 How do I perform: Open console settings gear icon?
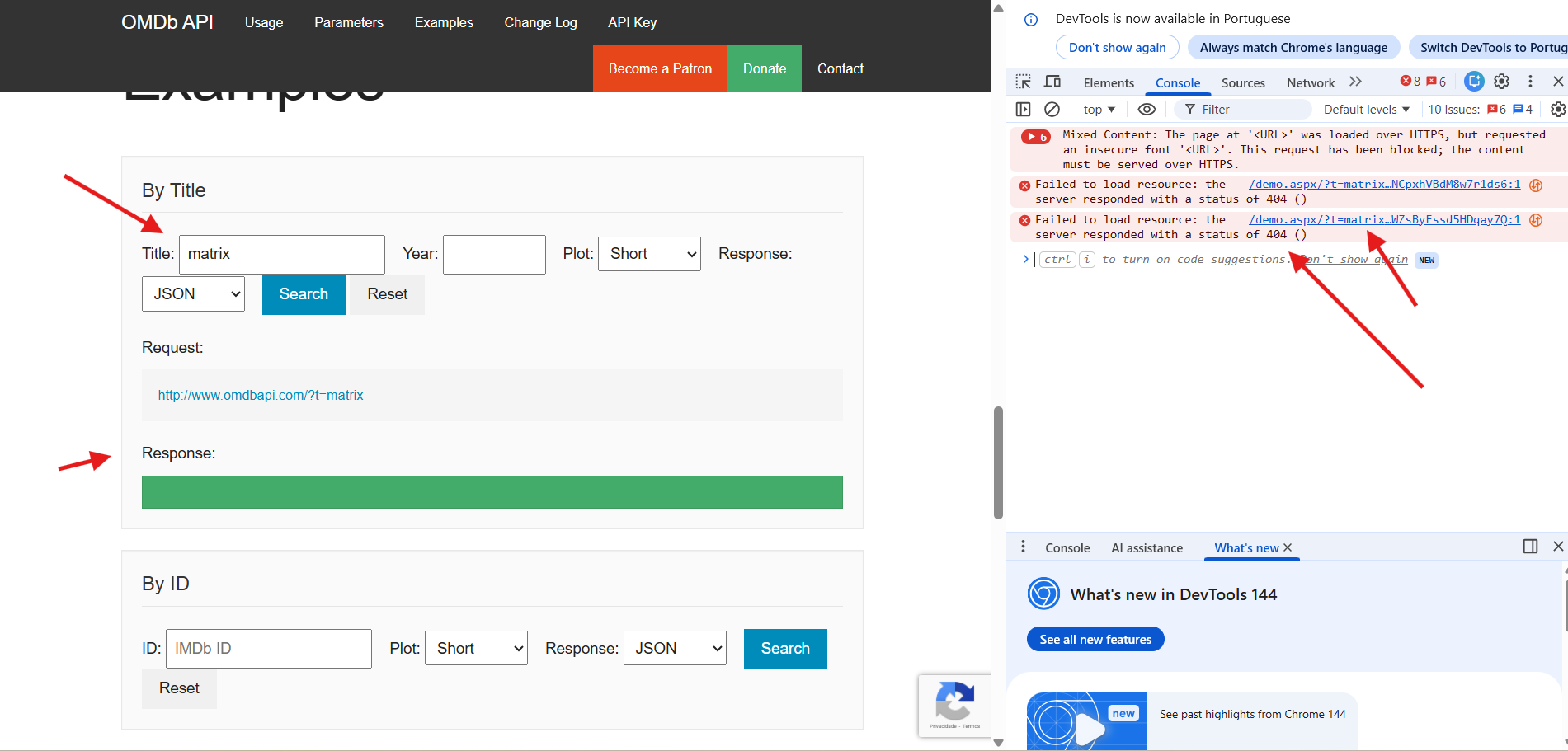[1558, 109]
